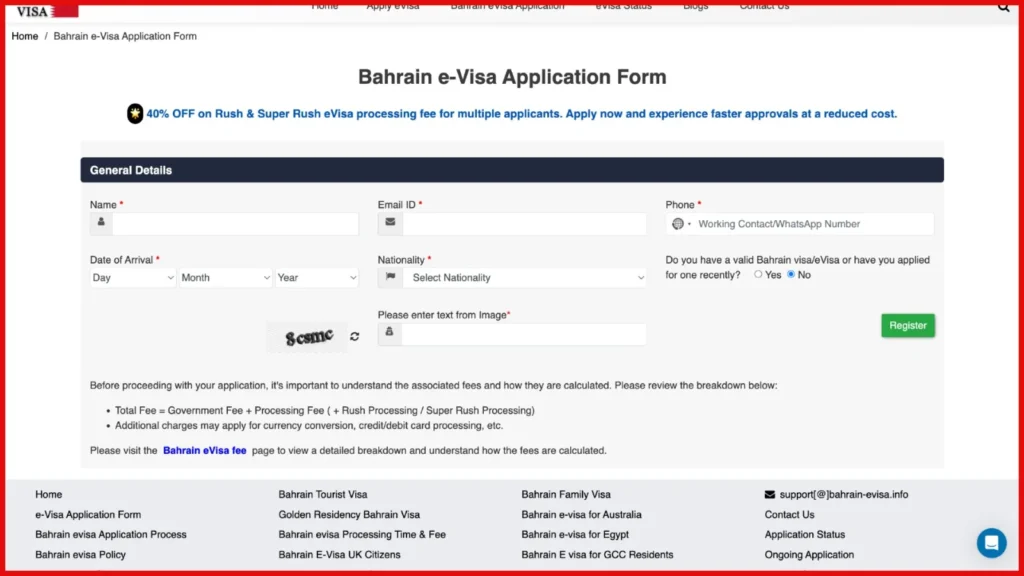Open footer Bahrain evisa Policy link
The image size is (1024, 576).
pos(80,554)
